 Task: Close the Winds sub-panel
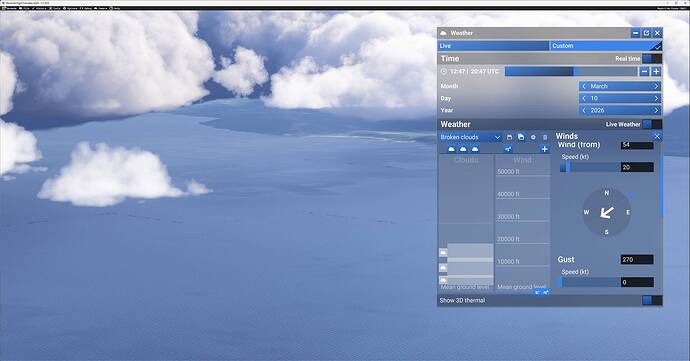[657, 136]
